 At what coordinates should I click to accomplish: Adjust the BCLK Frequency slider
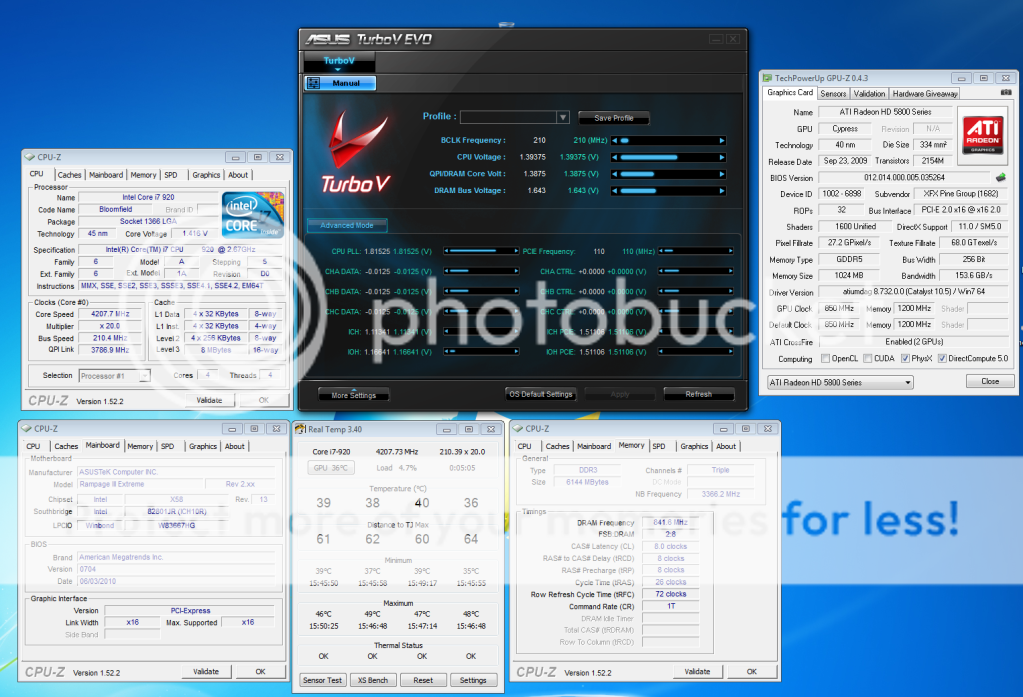tap(668, 140)
